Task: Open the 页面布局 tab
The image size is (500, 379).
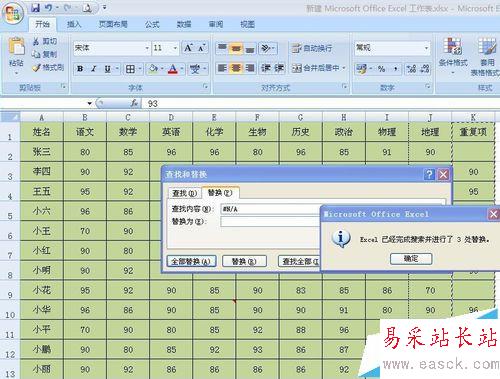Action: pos(113,24)
